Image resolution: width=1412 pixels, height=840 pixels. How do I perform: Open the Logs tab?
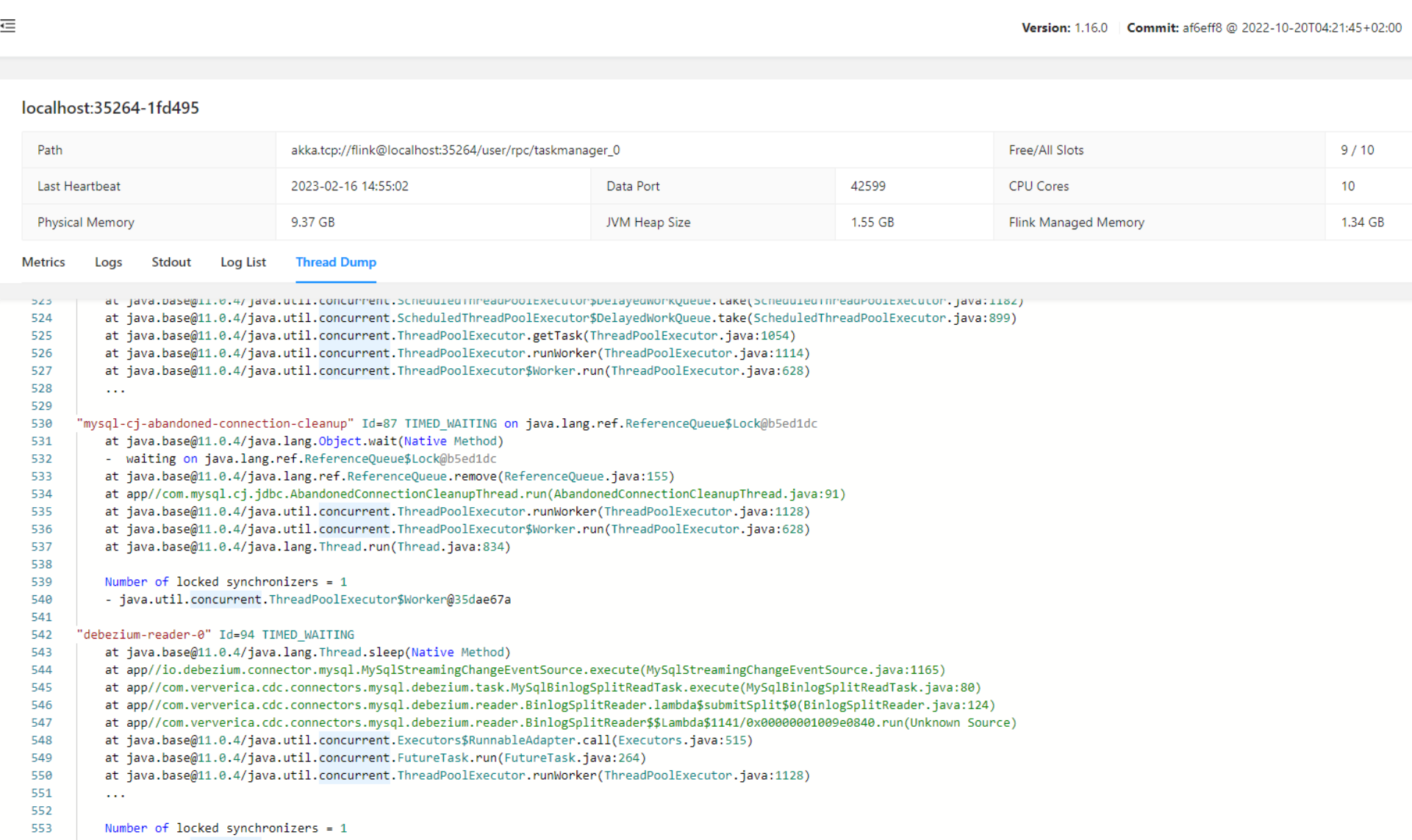point(108,262)
